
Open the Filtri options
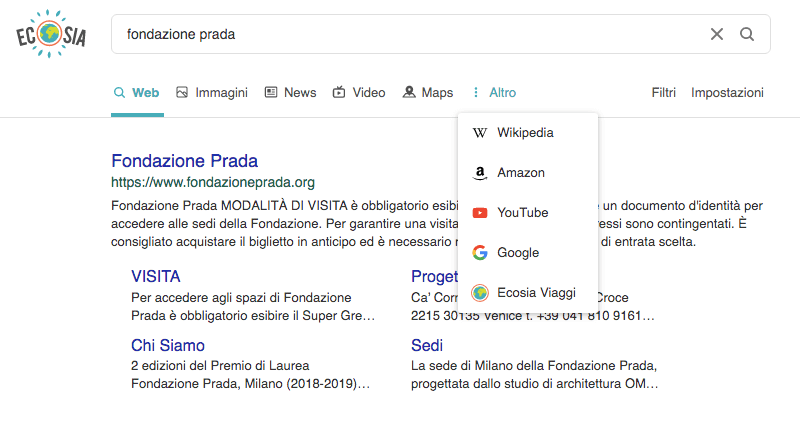click(x=663, y=93)
